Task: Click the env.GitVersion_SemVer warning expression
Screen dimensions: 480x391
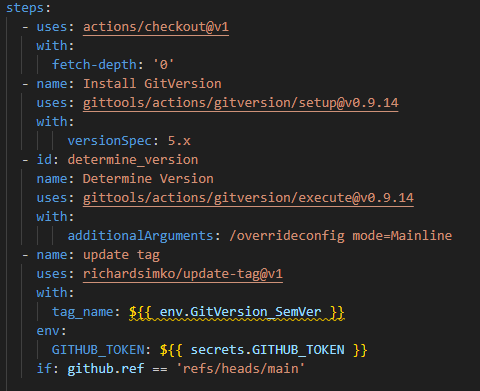Action: pos(236,312)
